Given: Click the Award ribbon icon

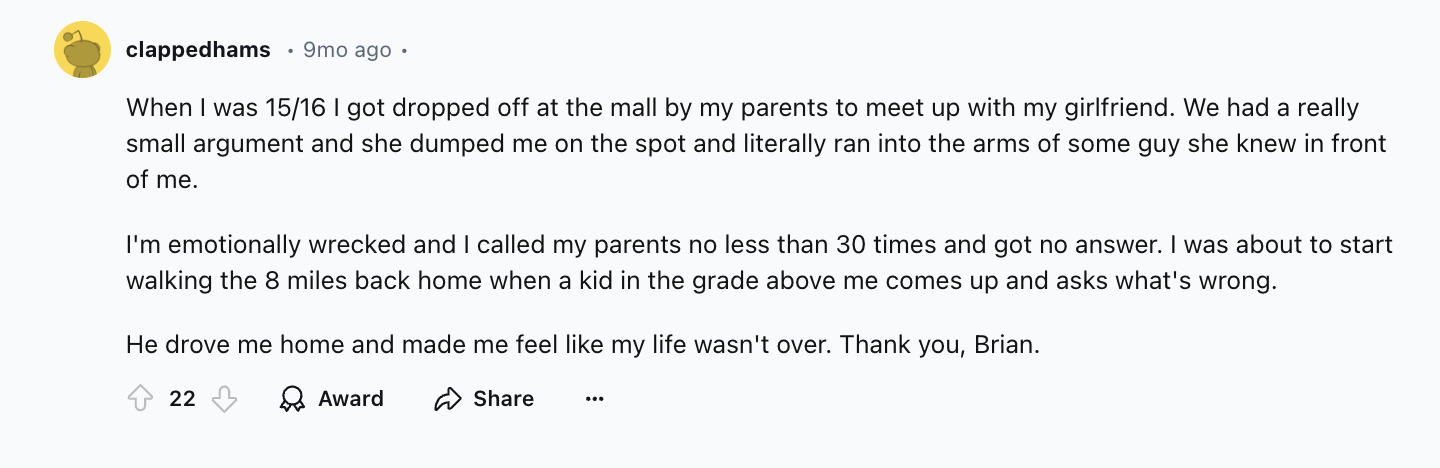Looking at the screenshot, I should [292, 399].
